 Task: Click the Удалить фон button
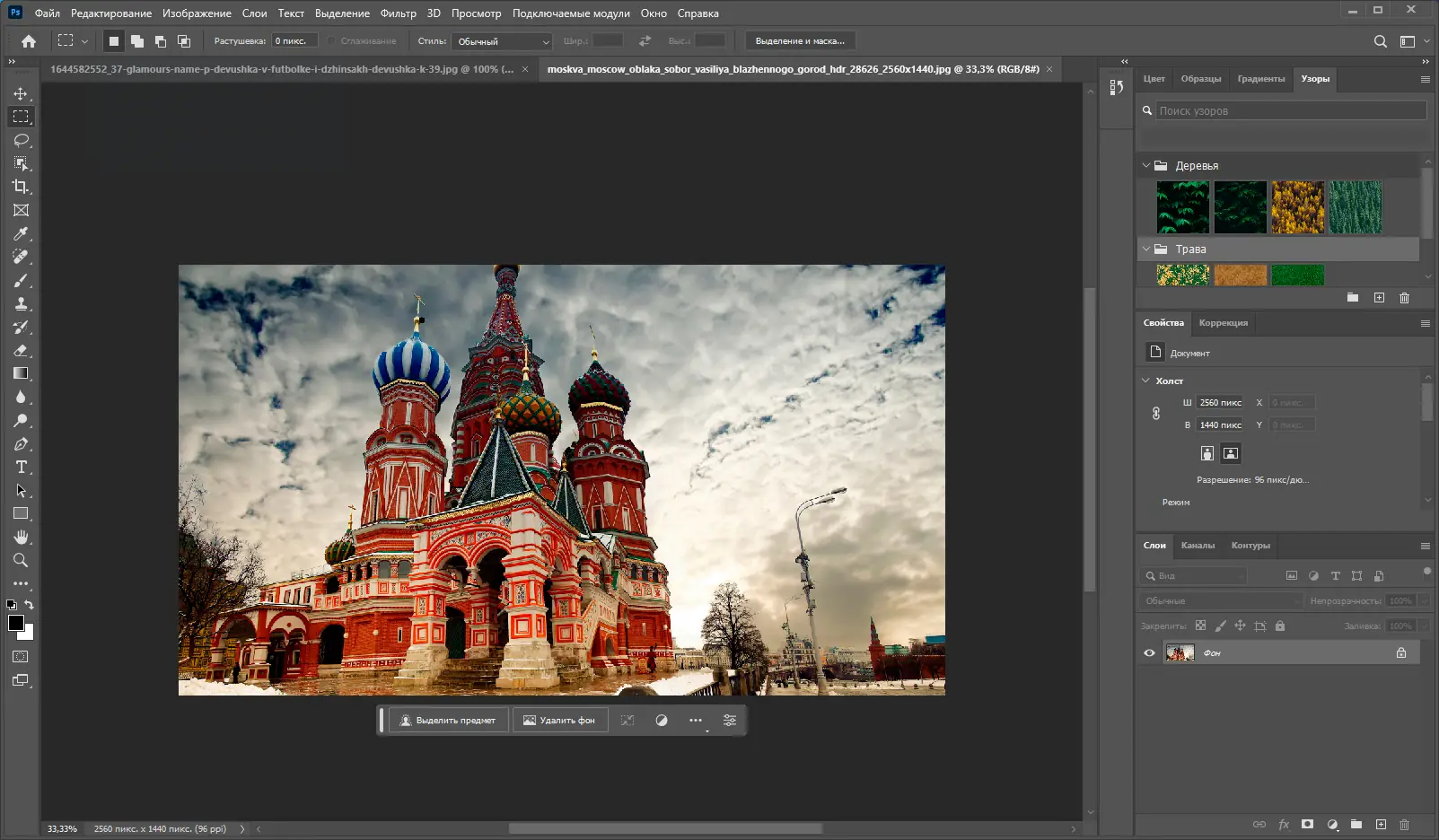pyautogui.click(x=559, y=721)
